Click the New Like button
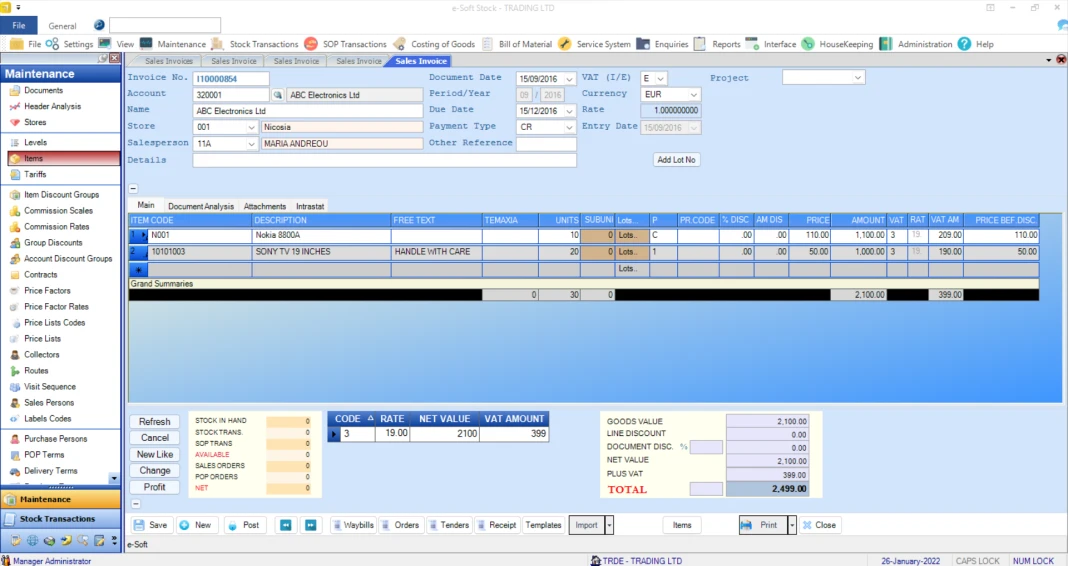 [155, 454]
